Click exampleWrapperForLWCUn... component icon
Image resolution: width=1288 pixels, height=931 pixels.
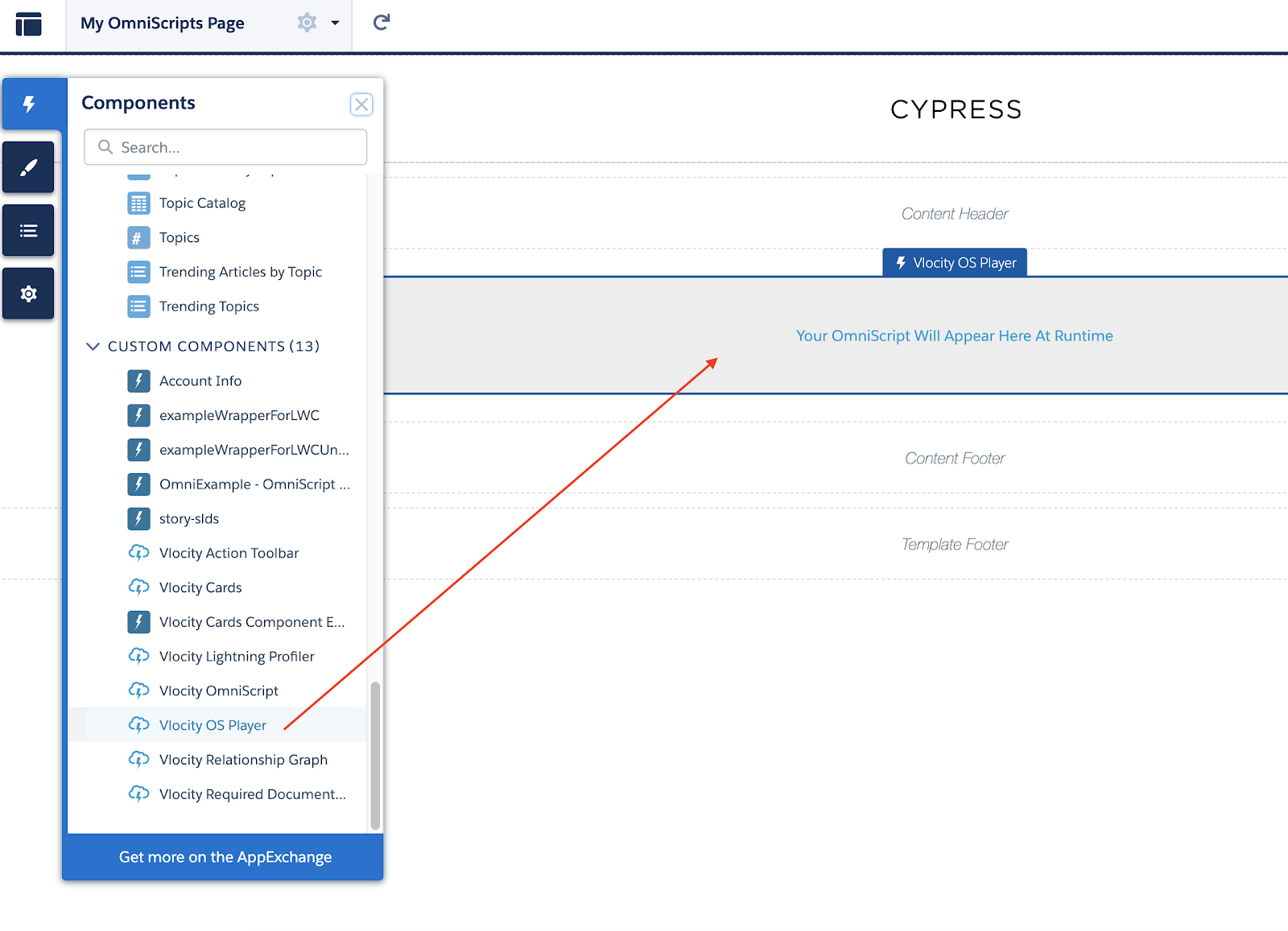coord(138,450)
